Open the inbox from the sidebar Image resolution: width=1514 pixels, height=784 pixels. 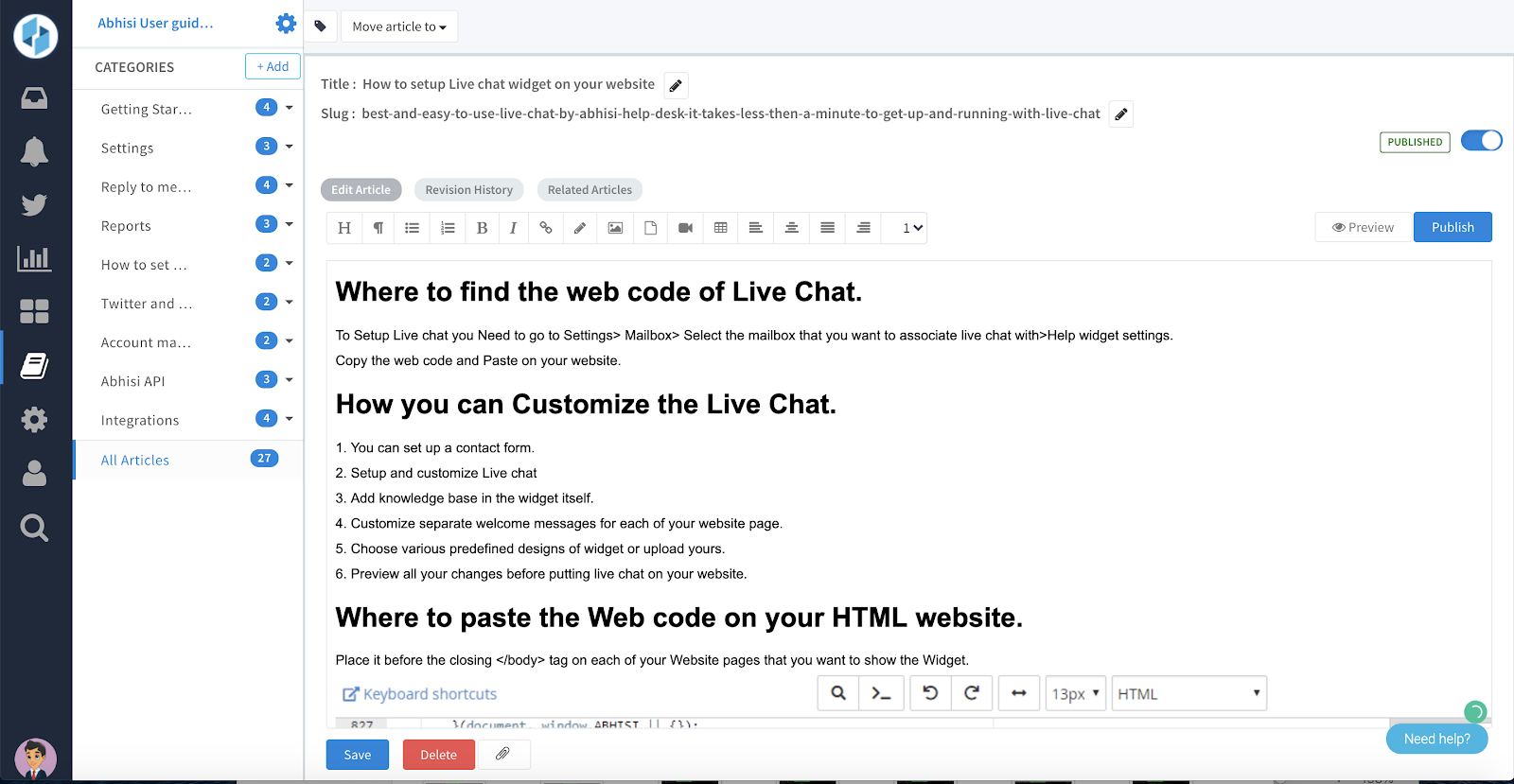point(34,98)
